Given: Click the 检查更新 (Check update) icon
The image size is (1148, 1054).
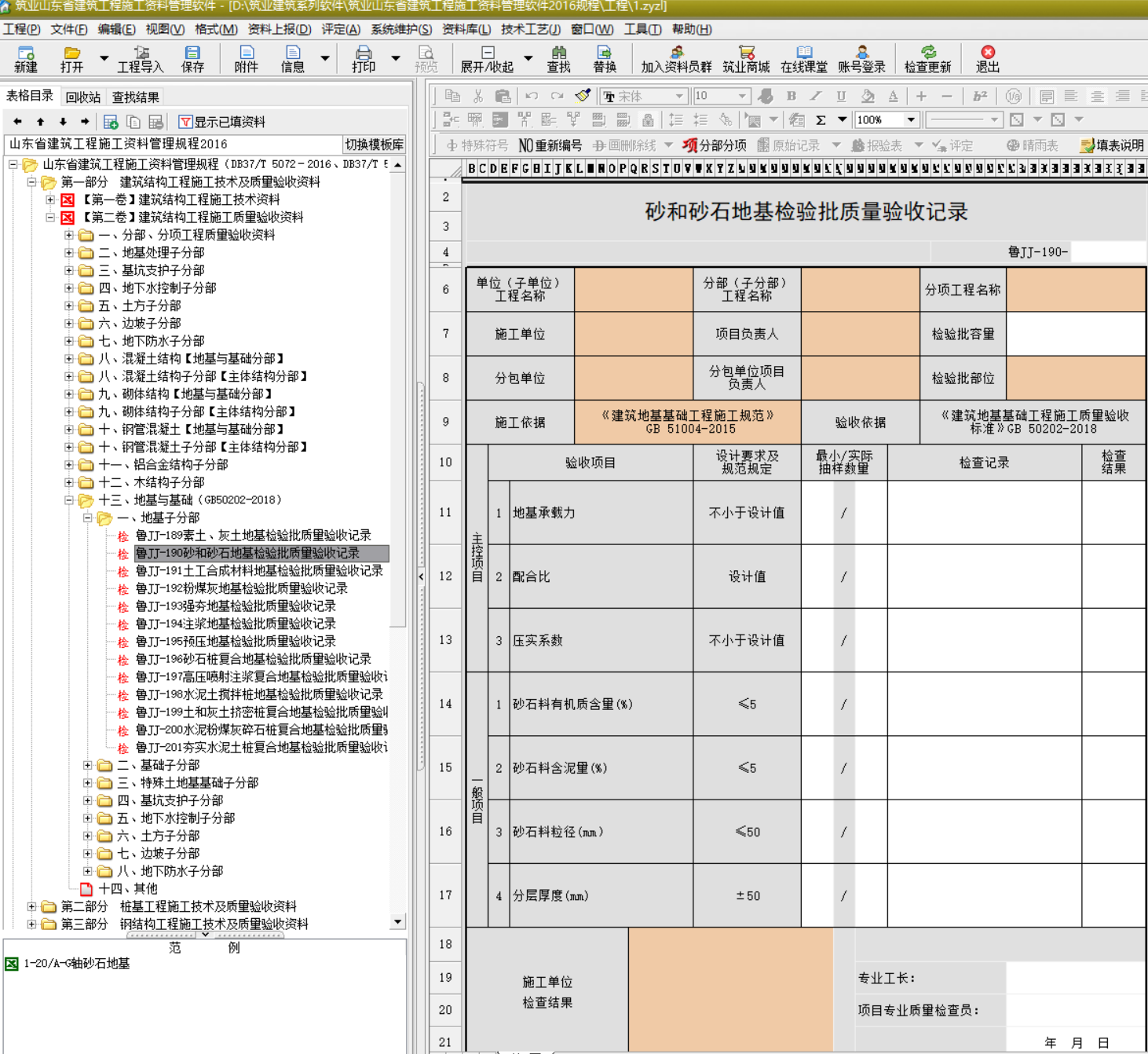Looking at the screenshot, I should 927,59.
